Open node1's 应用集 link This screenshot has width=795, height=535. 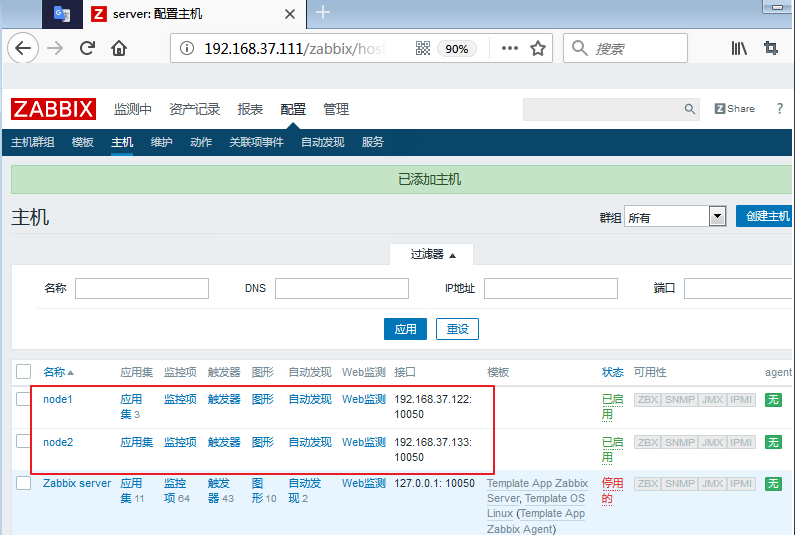(x=131, y=407)
